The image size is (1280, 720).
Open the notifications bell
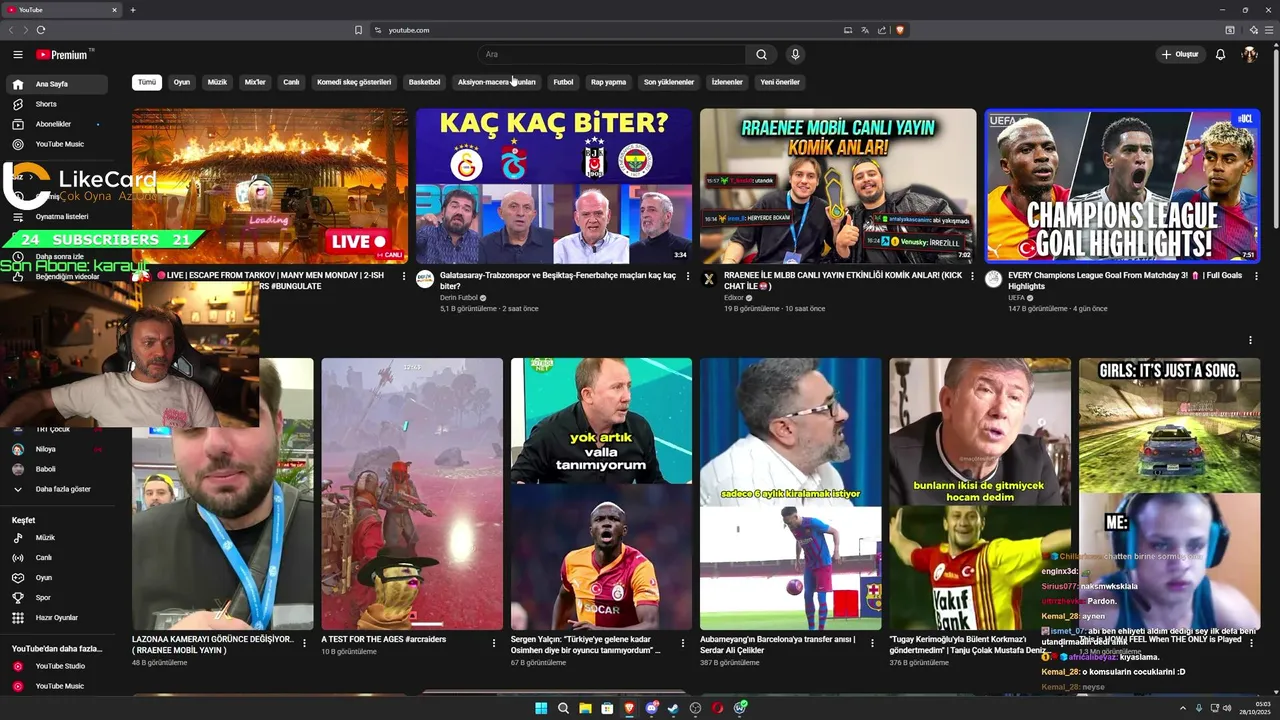tap(1220, 55)
